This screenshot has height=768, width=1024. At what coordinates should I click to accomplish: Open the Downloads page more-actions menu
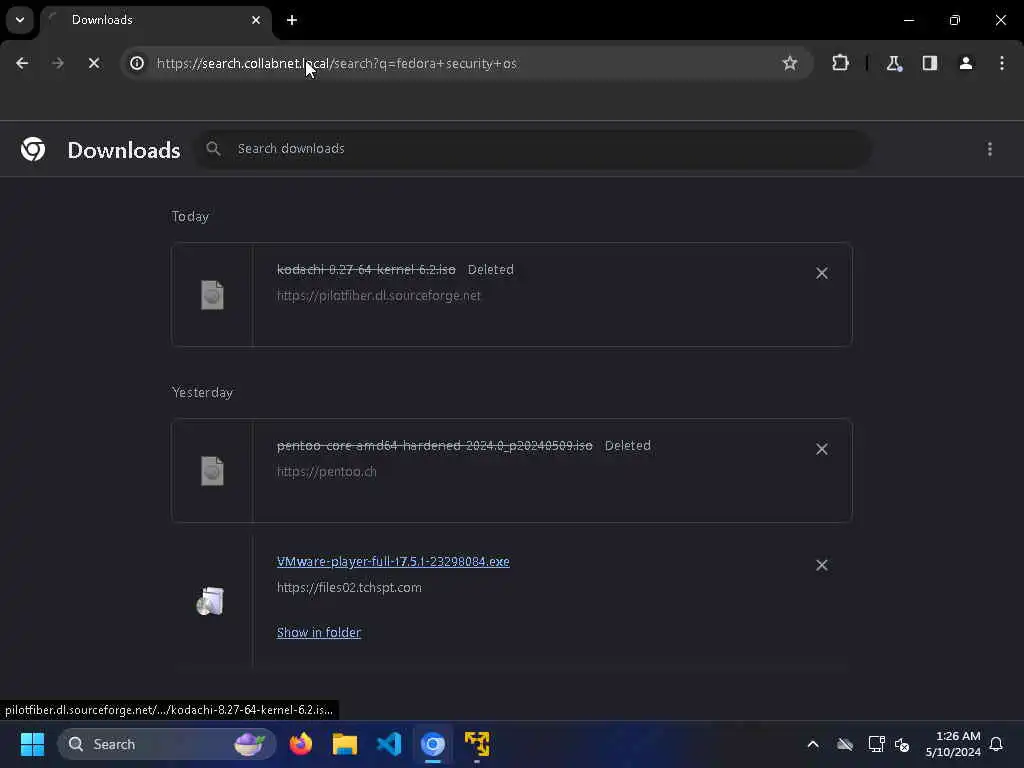(x=990, y=150)
